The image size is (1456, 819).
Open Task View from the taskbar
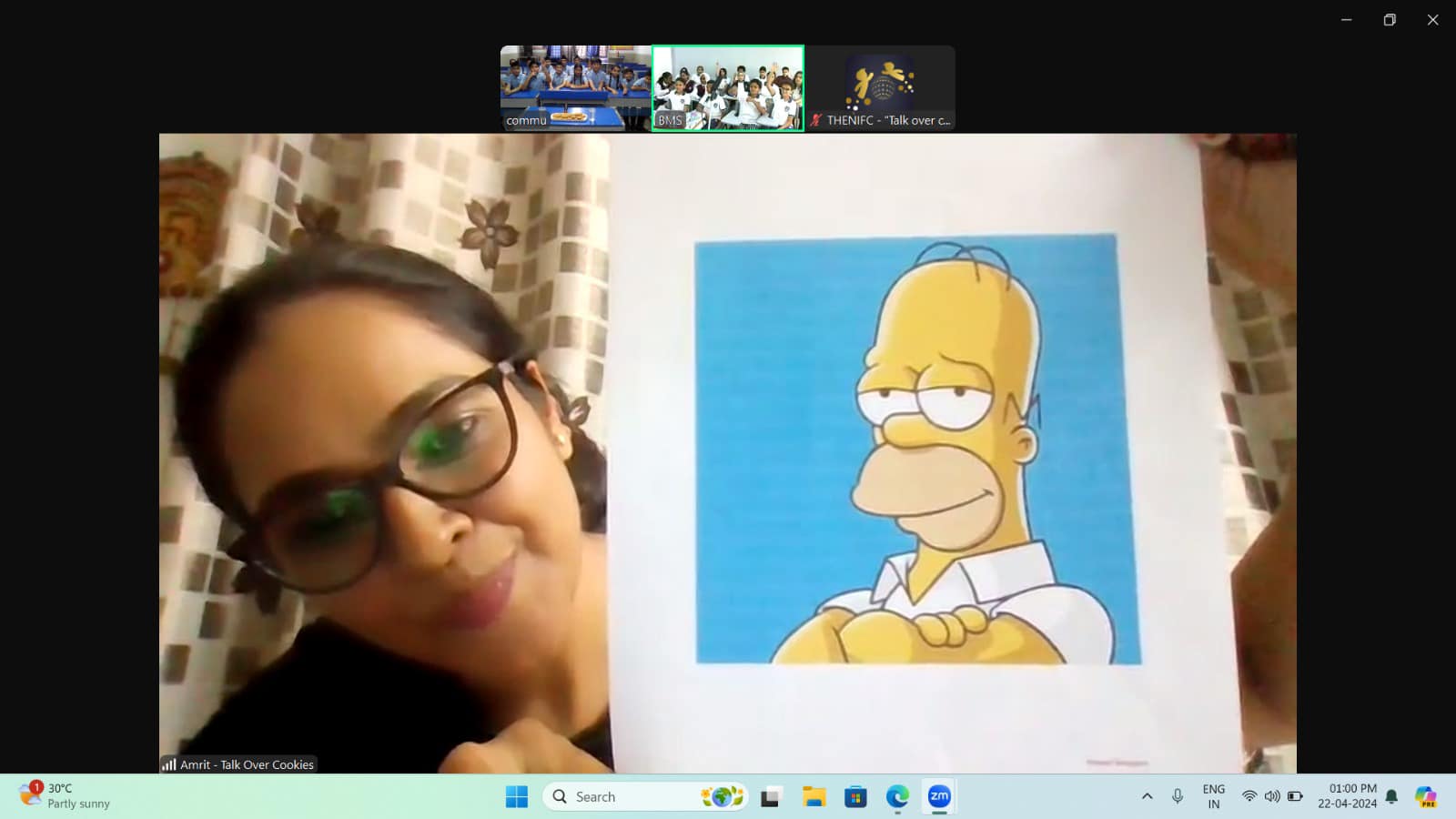(x=771, y=797)
